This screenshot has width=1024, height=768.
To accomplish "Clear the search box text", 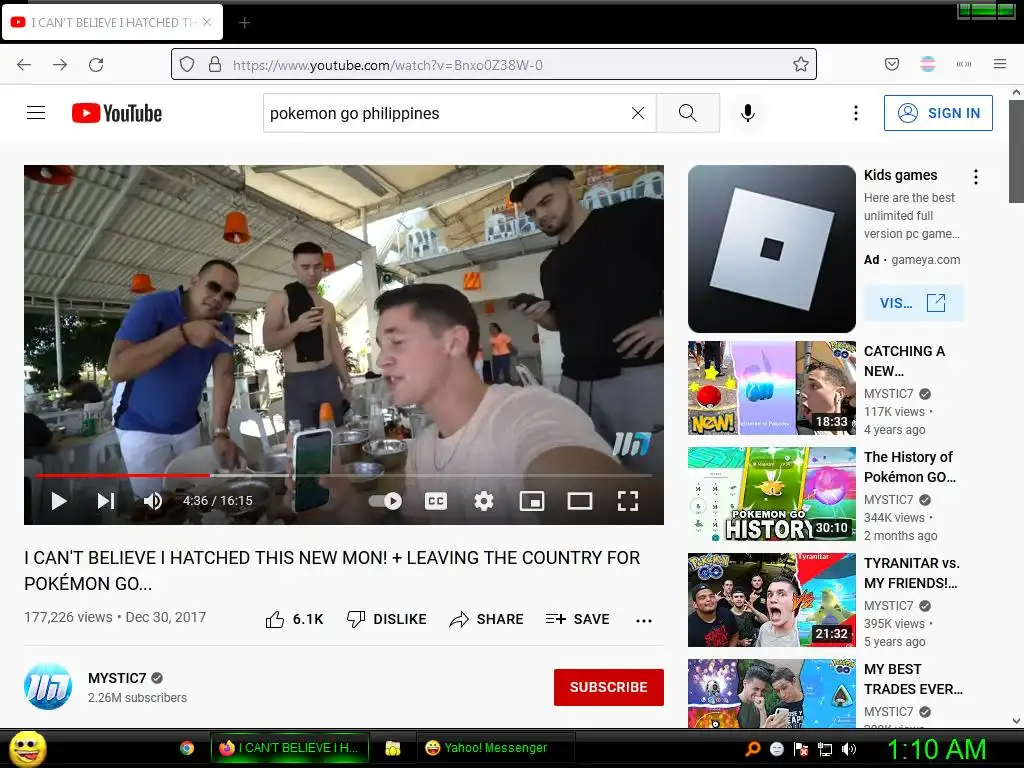I will [x=638, y=113].
